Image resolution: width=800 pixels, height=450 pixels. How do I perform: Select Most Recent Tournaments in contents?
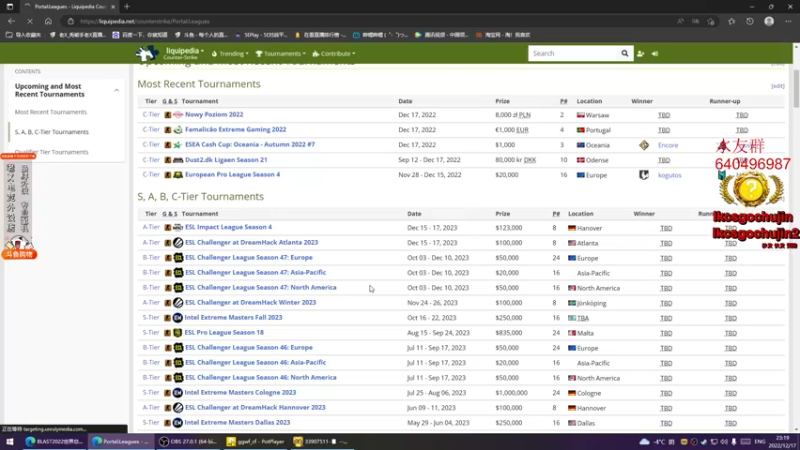pos(51,112)
